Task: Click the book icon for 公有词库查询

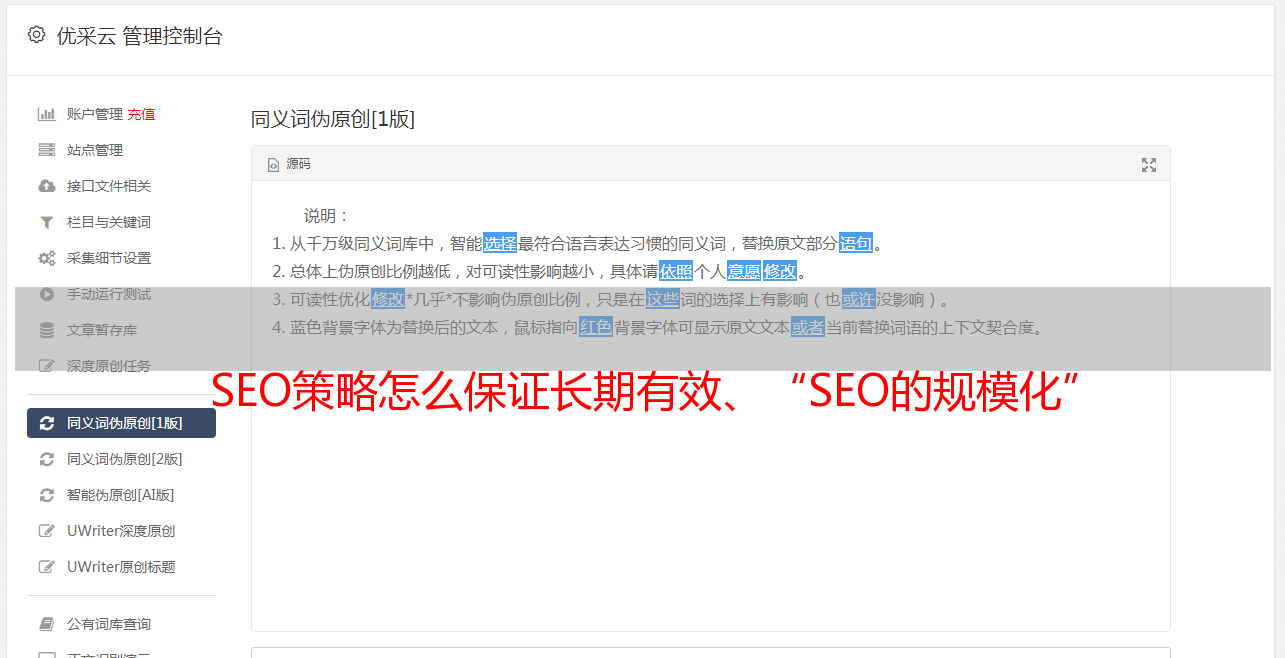Action: (46, 624)
